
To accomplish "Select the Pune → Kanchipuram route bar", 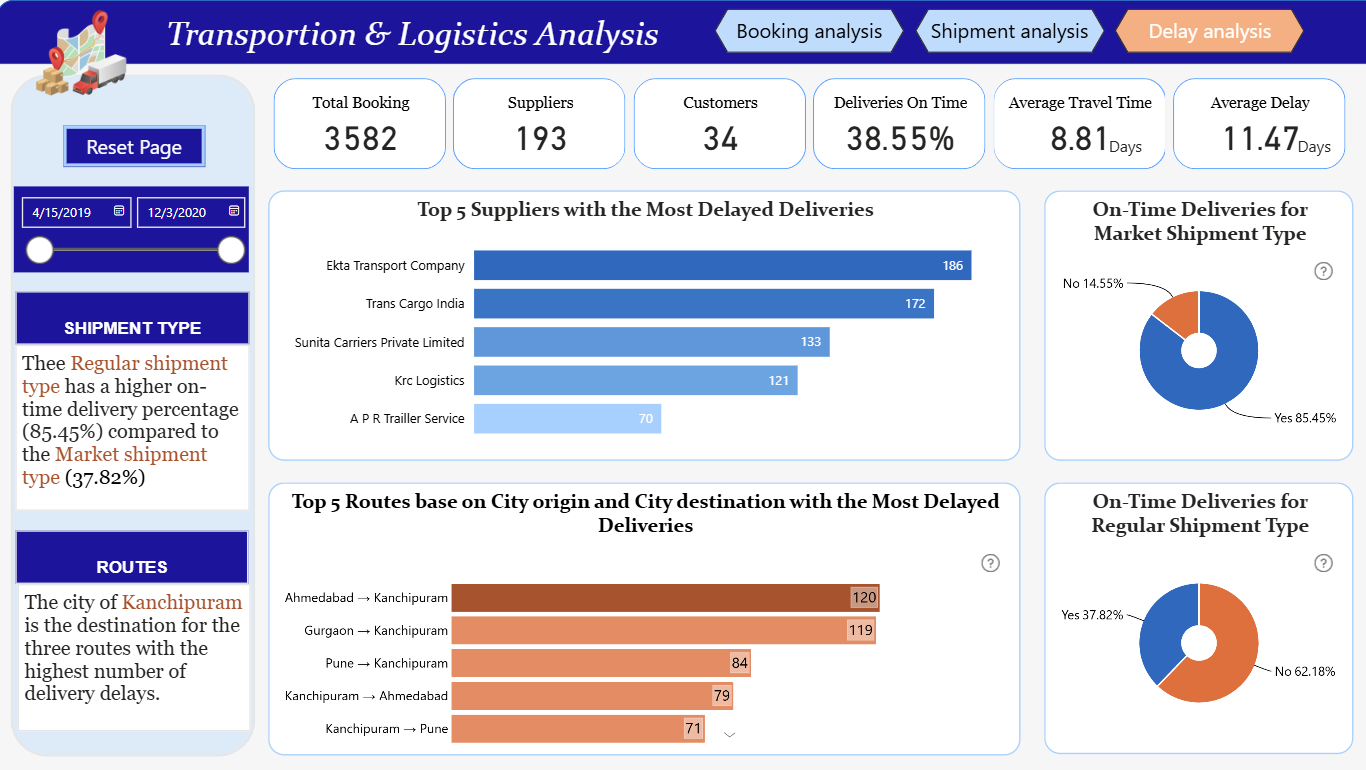I will [x=601, y=663].
